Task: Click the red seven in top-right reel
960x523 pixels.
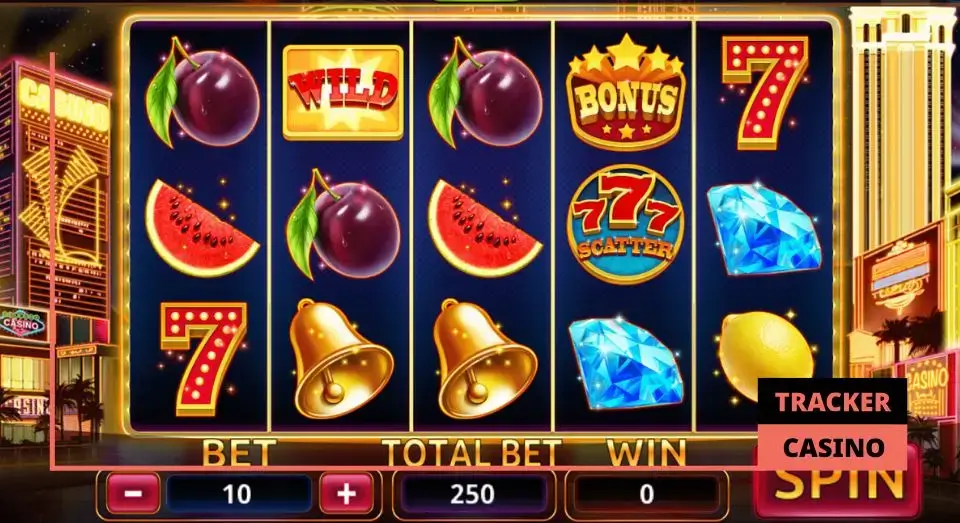Action: [765, 91]
